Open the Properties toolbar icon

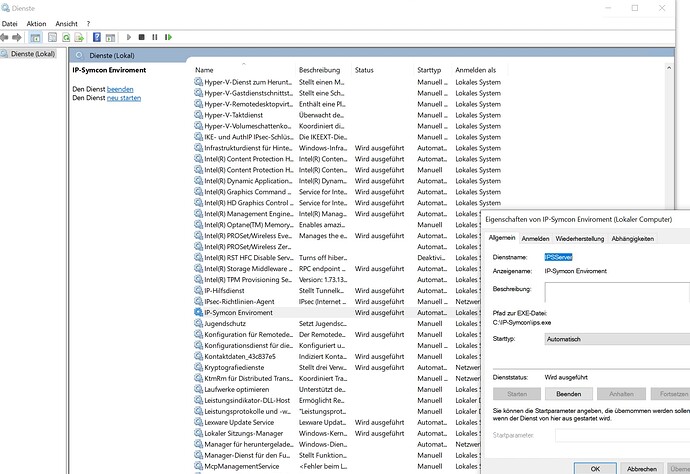52,37
